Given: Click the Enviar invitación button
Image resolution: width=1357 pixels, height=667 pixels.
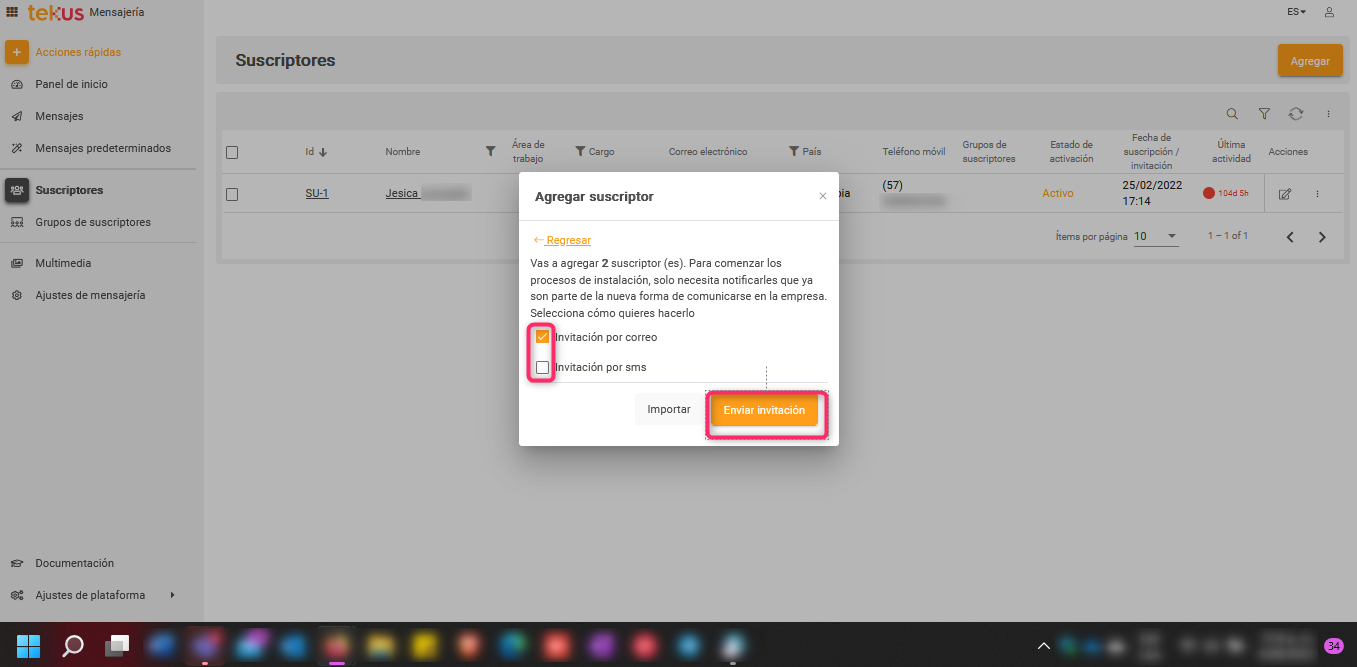Looking at the screenshot, I should [x=764, y=410].
